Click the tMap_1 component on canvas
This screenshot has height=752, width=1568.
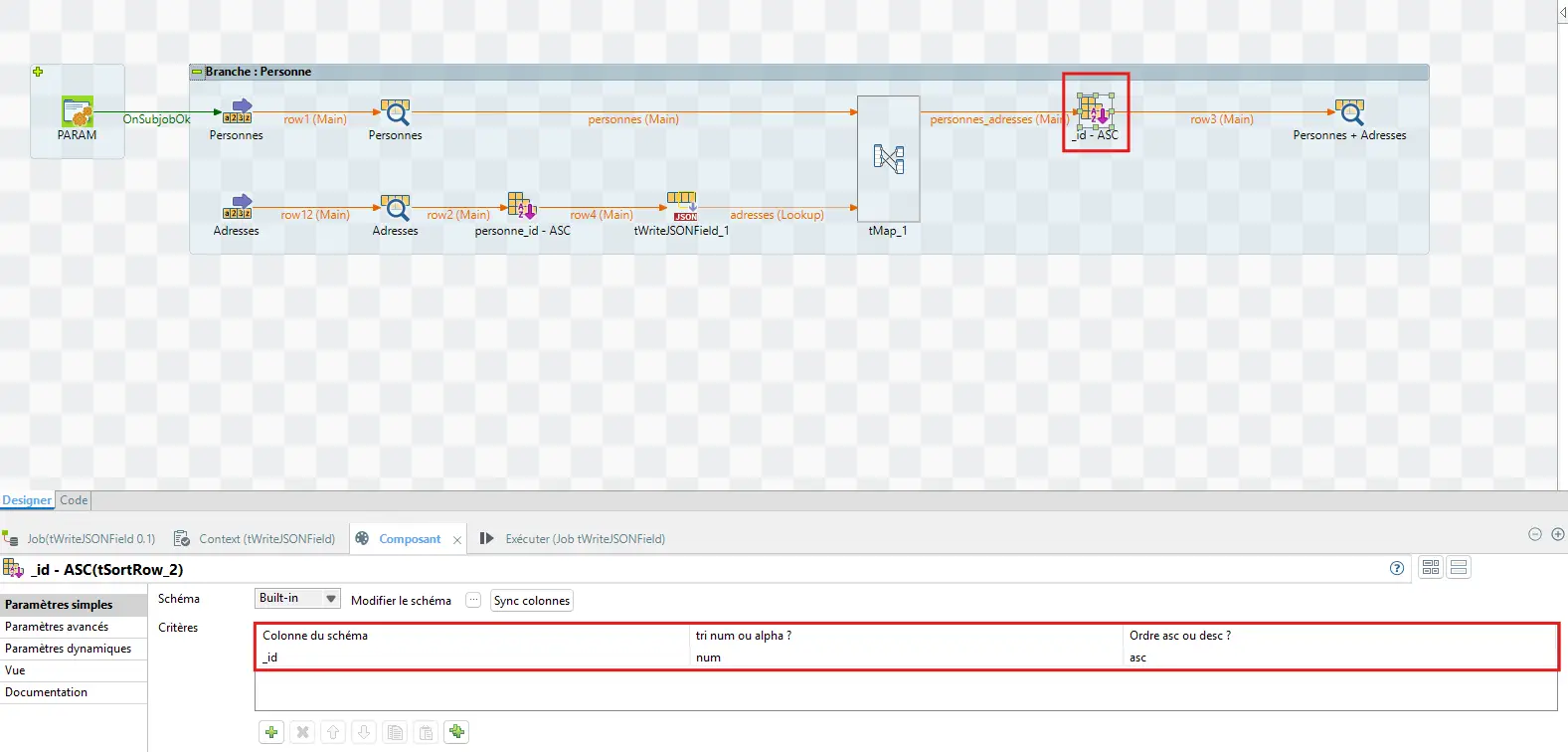coord(888,159)
